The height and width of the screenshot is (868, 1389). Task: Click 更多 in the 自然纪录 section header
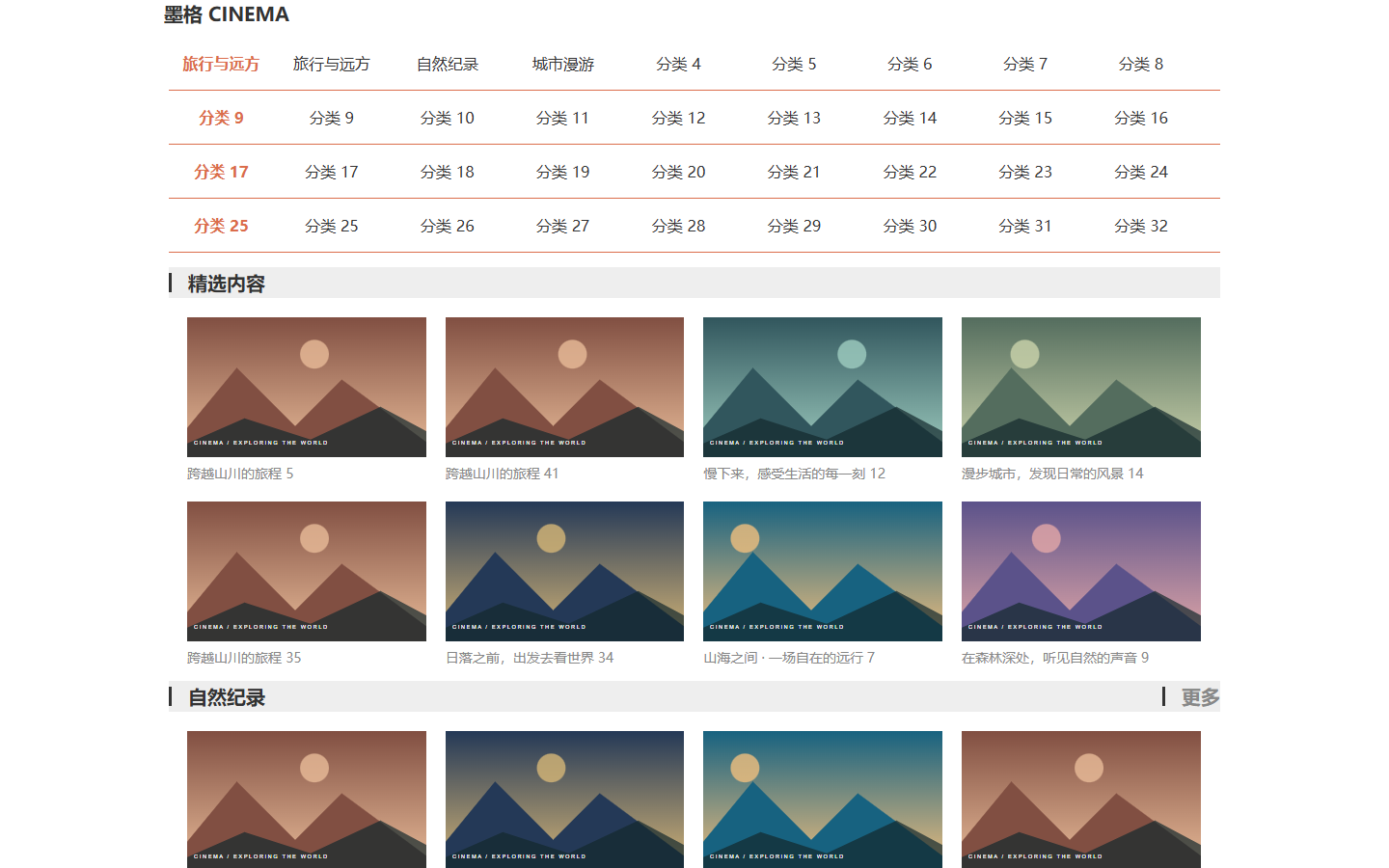coord(1200,697)
